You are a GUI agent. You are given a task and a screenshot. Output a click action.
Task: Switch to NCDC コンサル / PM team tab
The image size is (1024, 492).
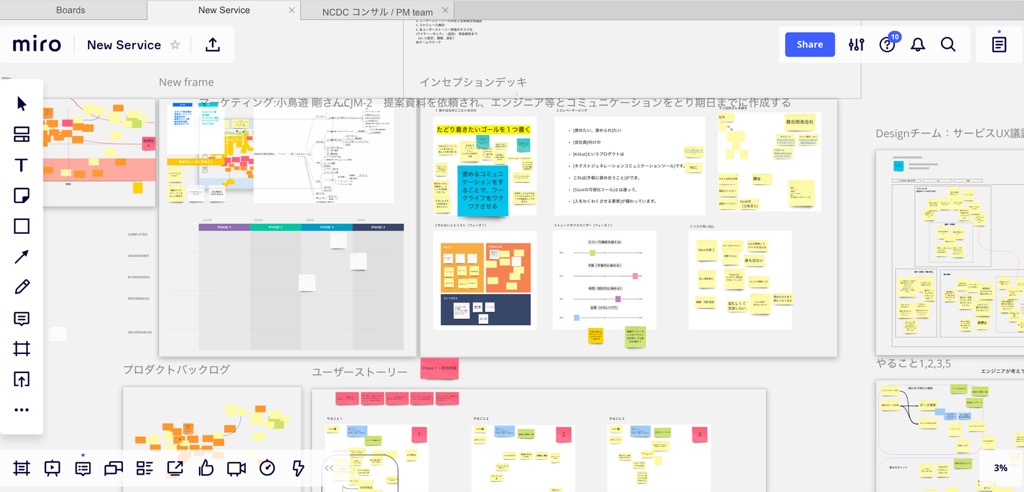(377, 11)
